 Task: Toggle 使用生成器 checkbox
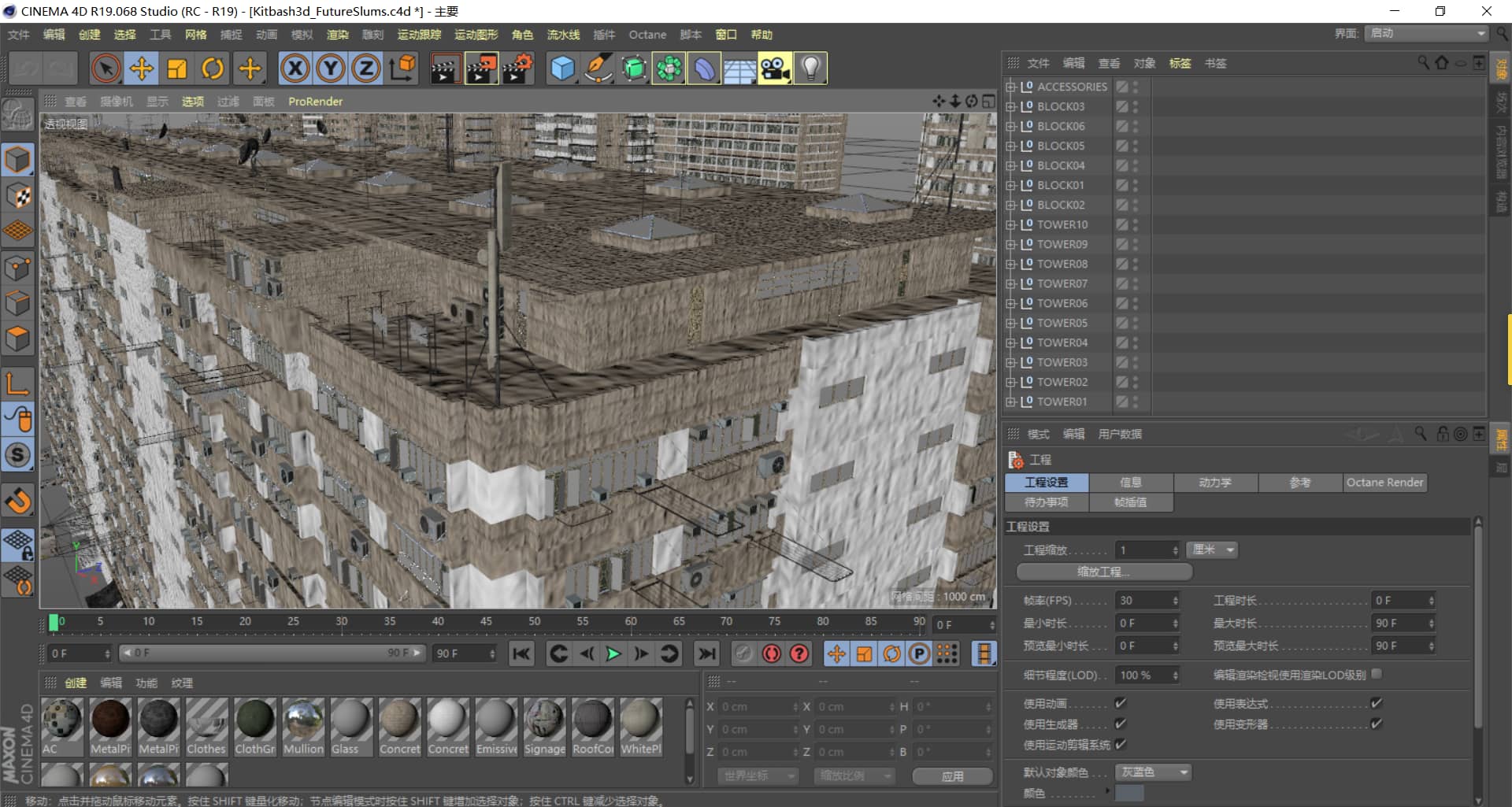pos(1120,724)
